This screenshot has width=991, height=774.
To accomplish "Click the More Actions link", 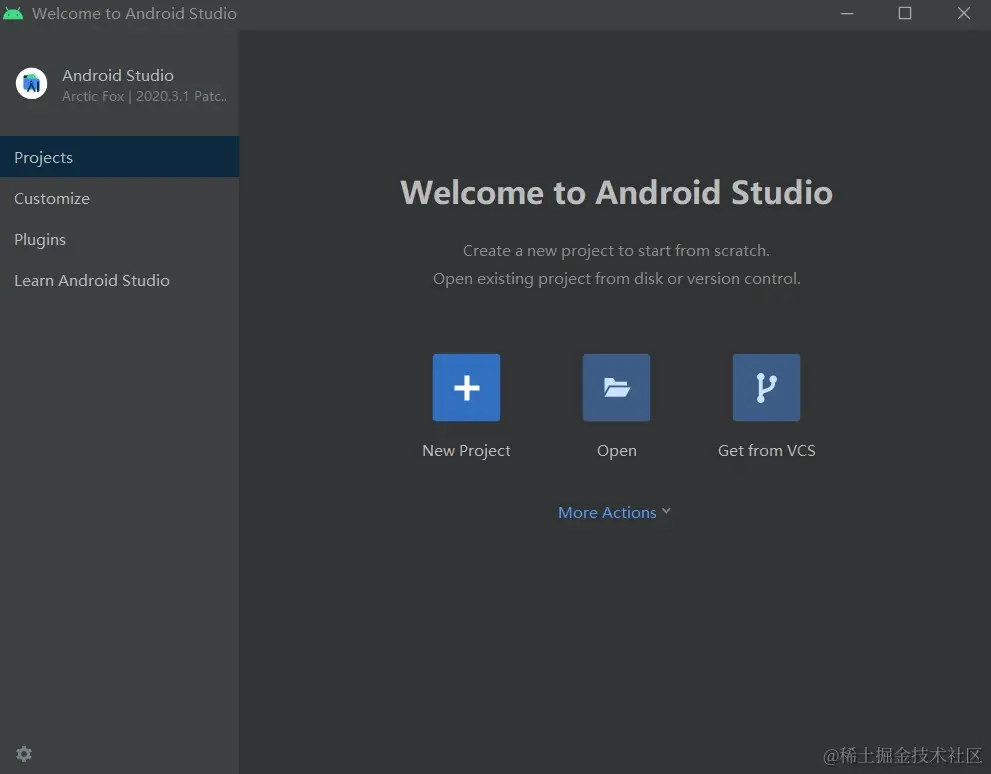I will point(607,512).
